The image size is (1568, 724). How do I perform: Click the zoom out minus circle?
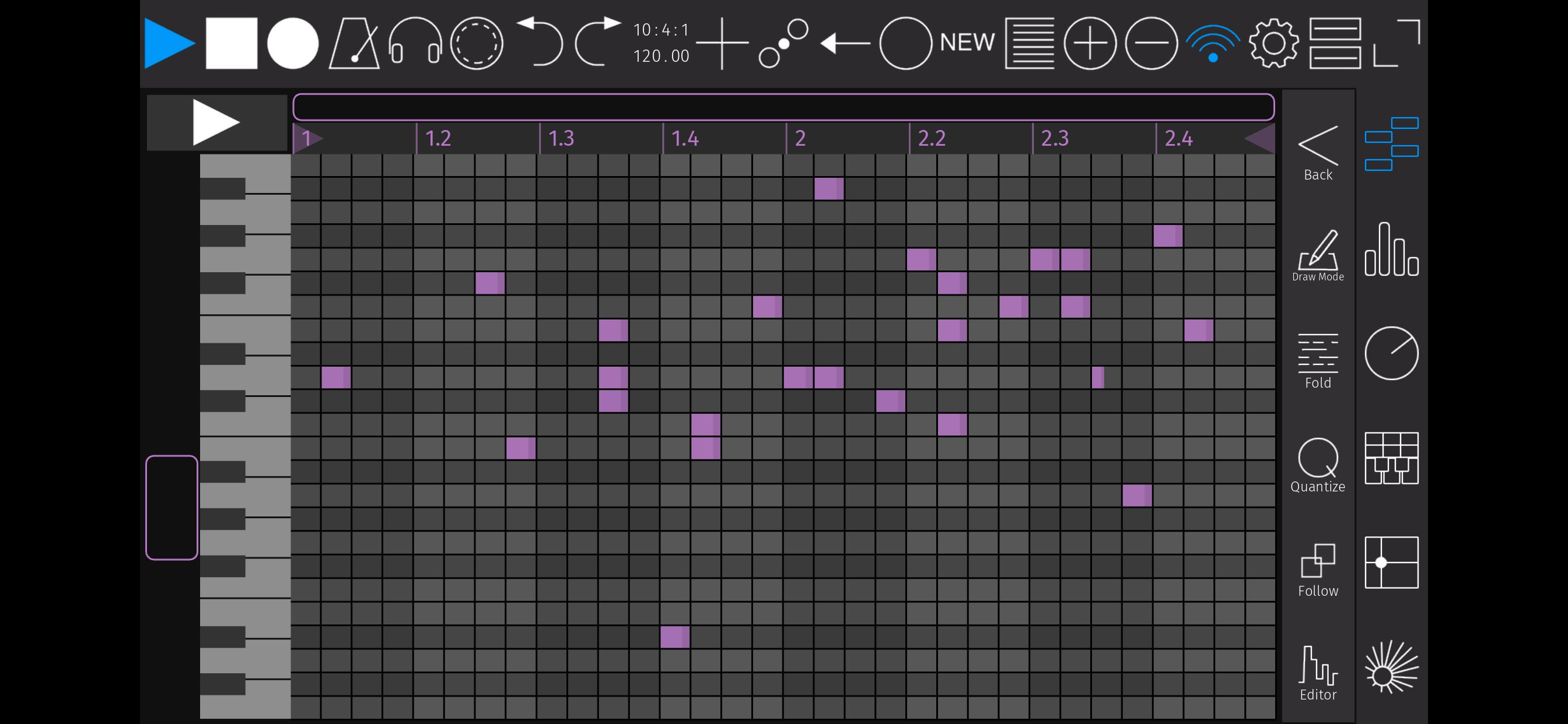point(1150,43)
